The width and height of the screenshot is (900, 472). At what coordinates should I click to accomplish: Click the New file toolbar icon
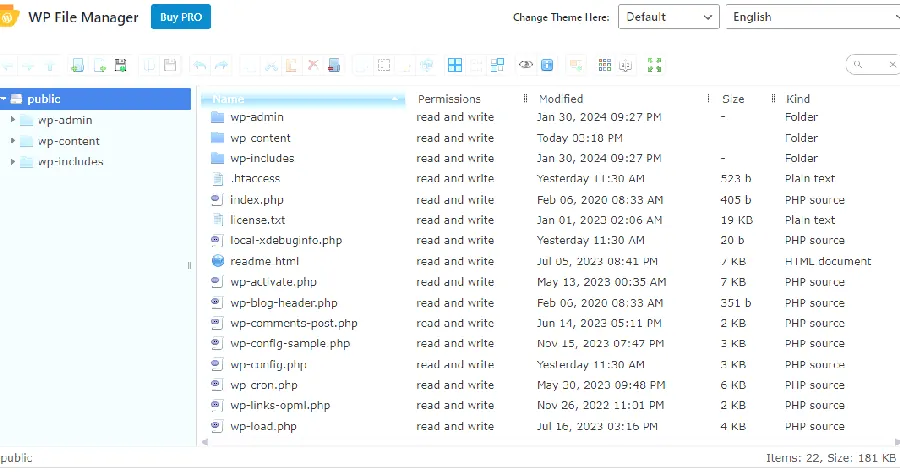point(99,65)
